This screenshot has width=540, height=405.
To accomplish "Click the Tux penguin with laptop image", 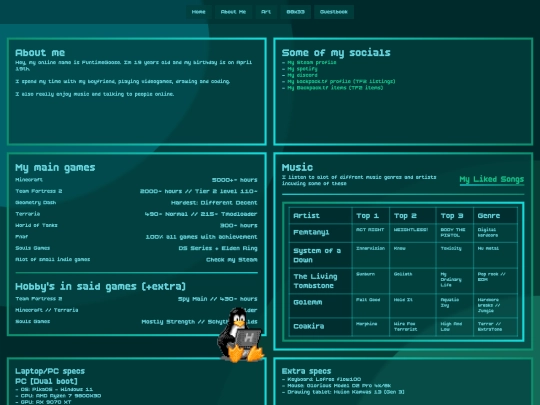I will click(x=240, y=335).
